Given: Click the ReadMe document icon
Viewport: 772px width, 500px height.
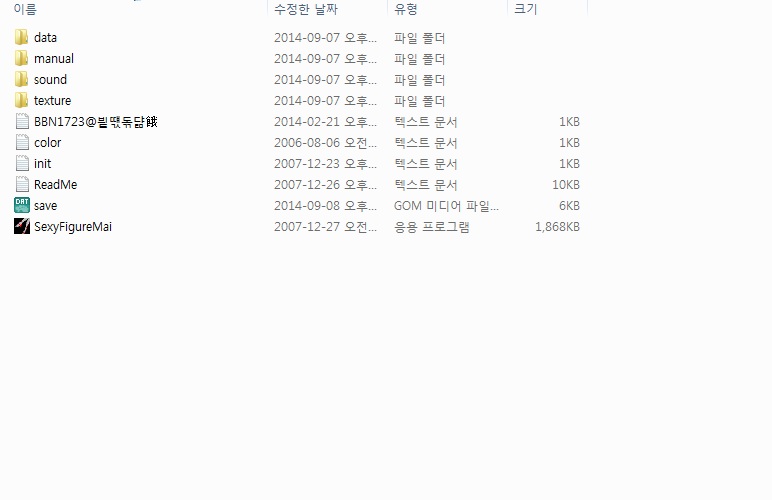Looking at the screenshot, I should [22, 185].
